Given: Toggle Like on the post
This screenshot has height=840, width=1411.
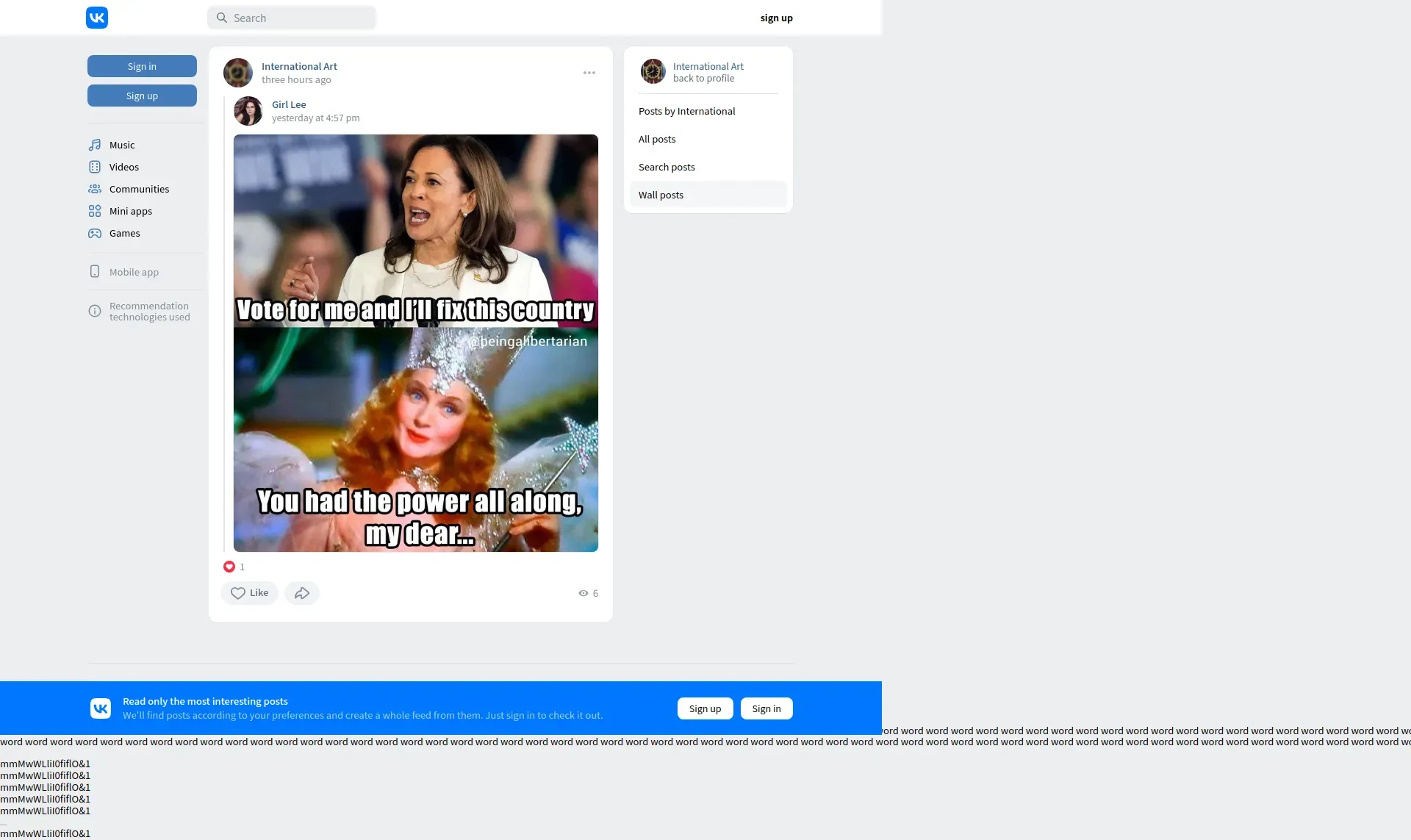Looking at the screenshot, I should [249, 593].
